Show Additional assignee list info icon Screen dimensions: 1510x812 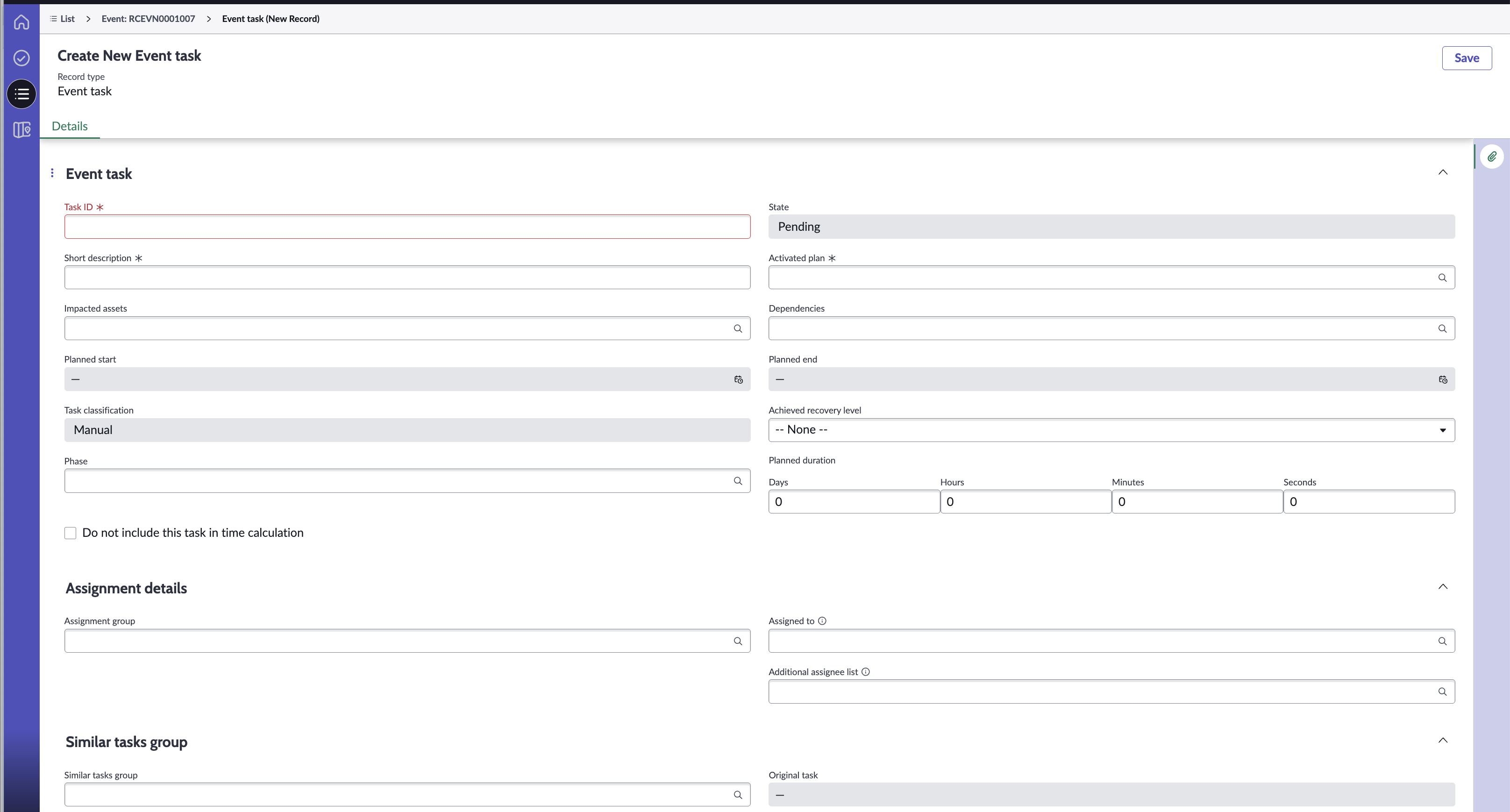[865, 672]
